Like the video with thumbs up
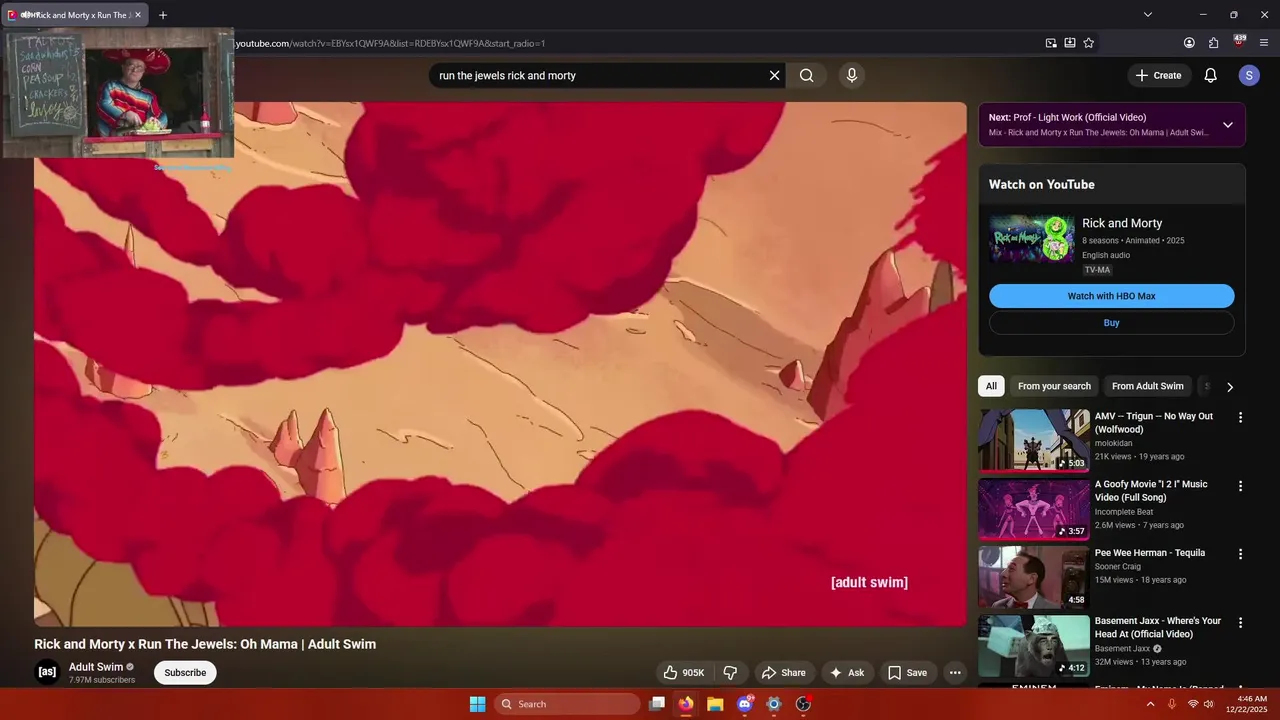This screenshot has height=720, width=1280. point(685,673)
